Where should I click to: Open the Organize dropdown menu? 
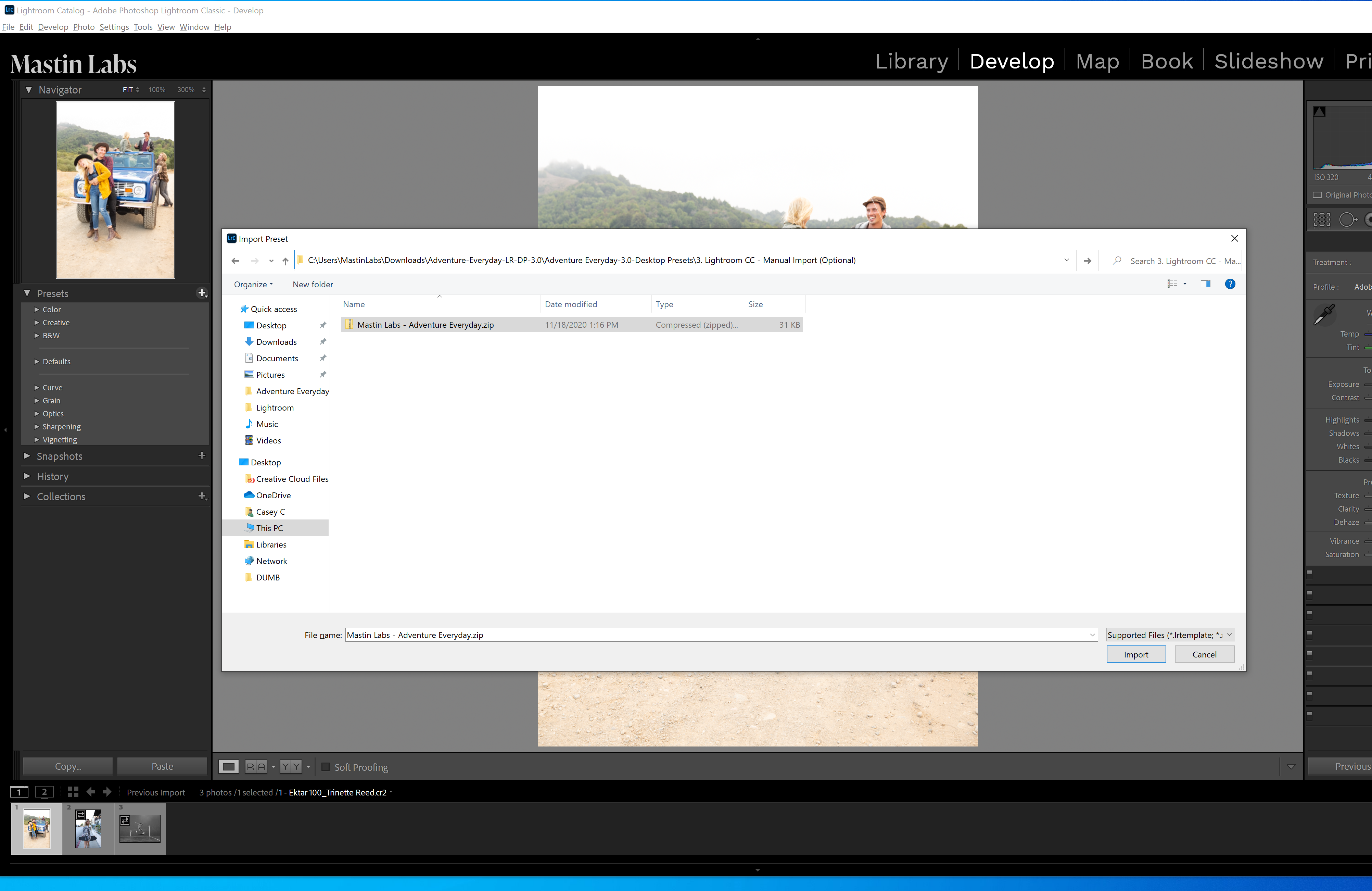click(x=253, y=284)
